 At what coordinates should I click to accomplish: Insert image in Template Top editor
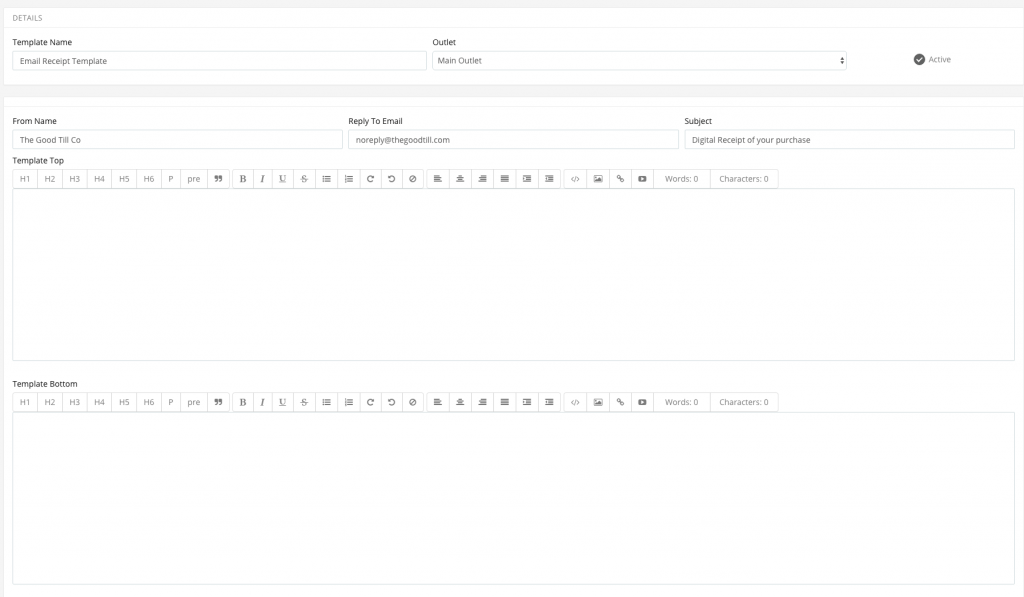coord(598,179)
